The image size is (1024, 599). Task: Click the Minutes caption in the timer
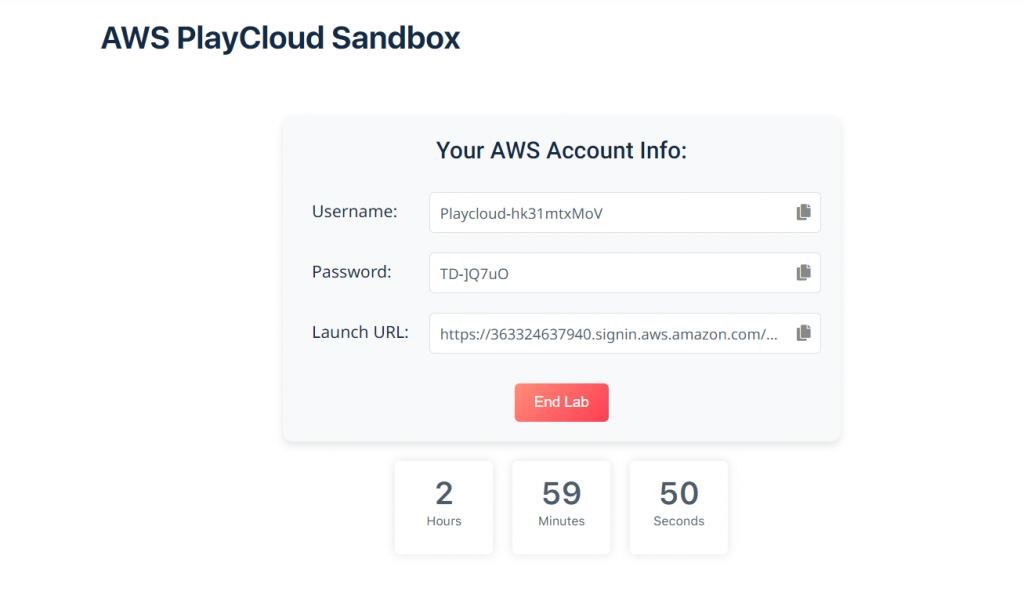(x=561, y=521)
